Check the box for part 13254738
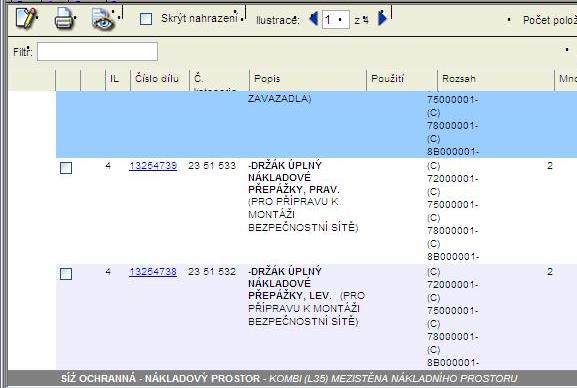Screen dimensions: 577x388 (x=66, y=274)
